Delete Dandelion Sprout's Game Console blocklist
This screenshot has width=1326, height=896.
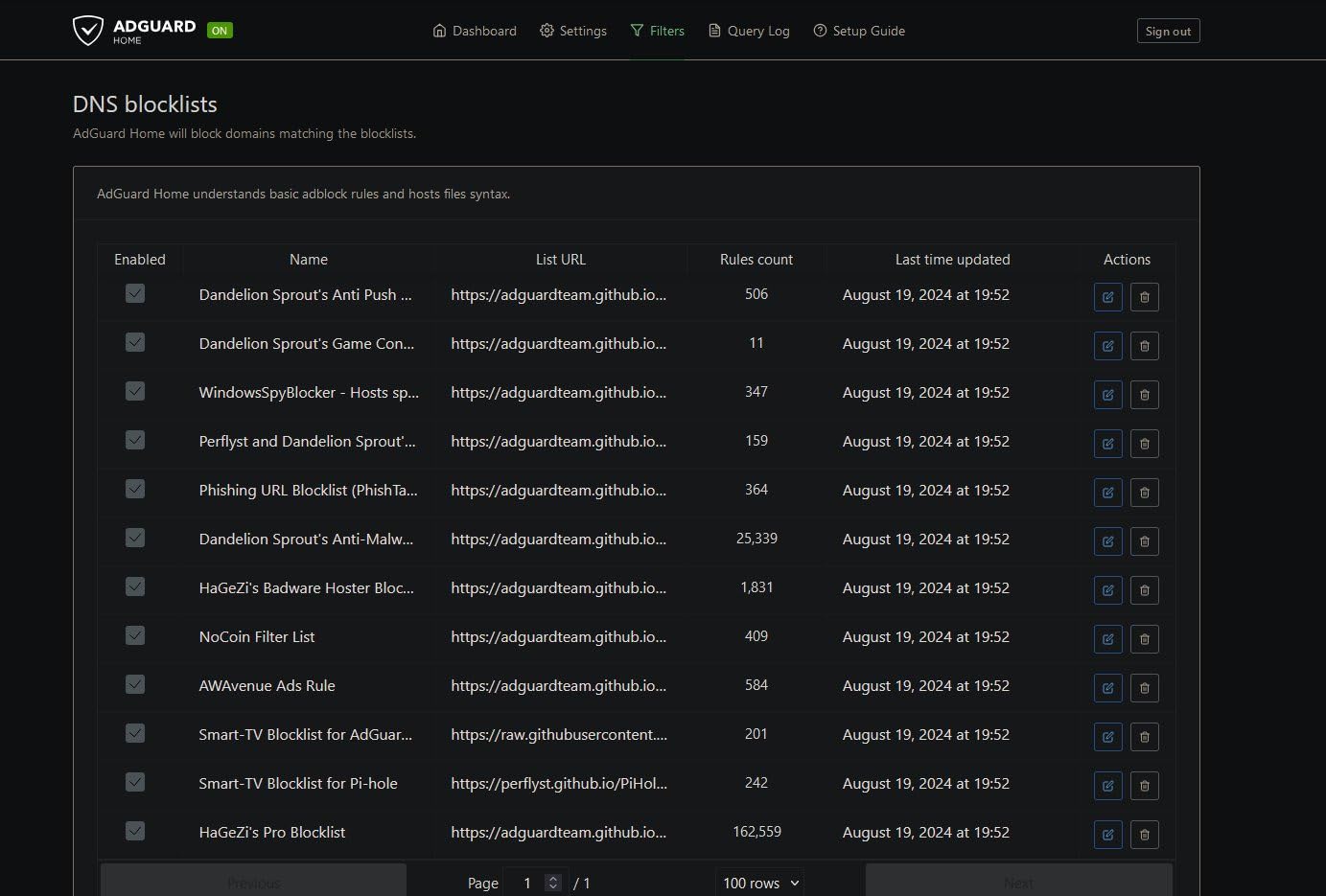point(1144,346)
